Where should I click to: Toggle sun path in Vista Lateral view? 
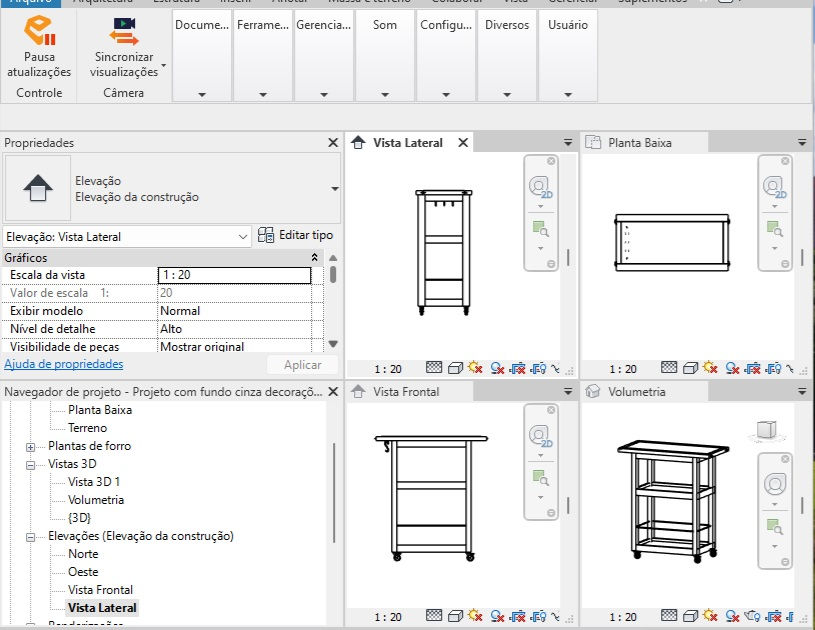coord(475,368)
